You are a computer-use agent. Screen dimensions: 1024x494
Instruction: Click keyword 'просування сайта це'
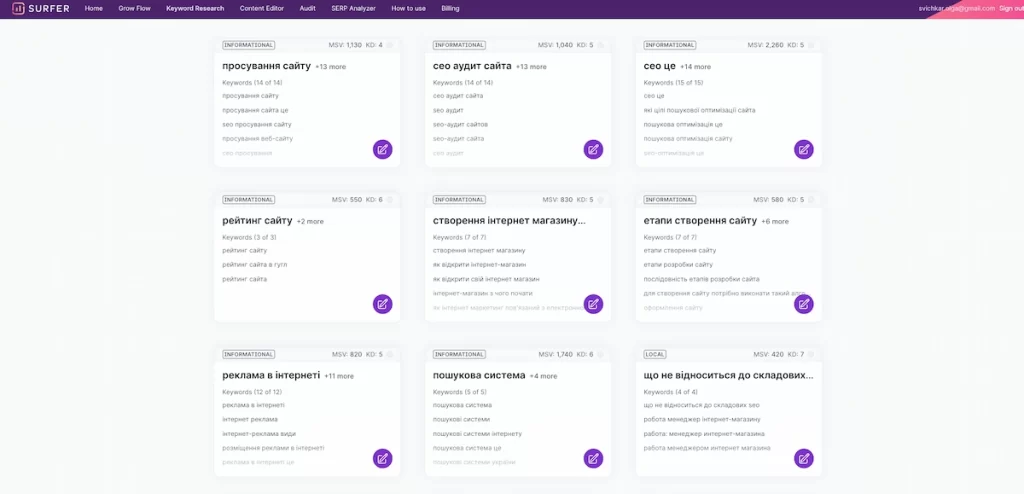255,110
